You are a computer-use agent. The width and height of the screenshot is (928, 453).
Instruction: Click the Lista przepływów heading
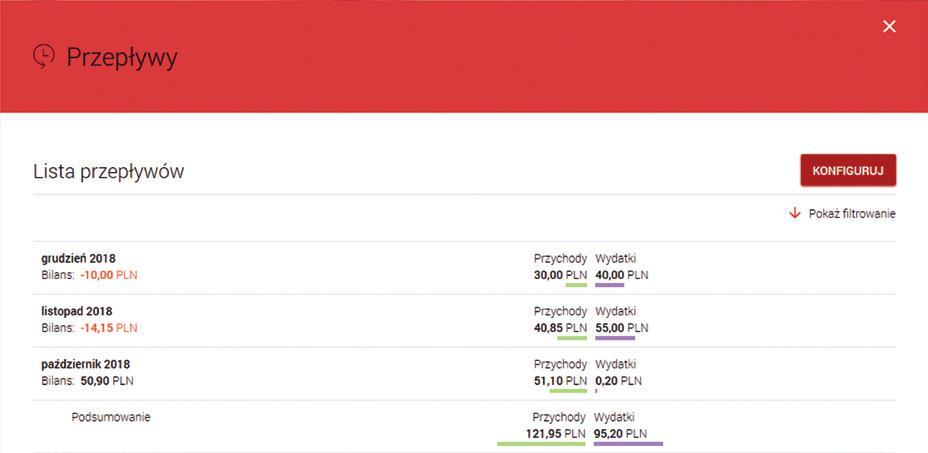108,172
